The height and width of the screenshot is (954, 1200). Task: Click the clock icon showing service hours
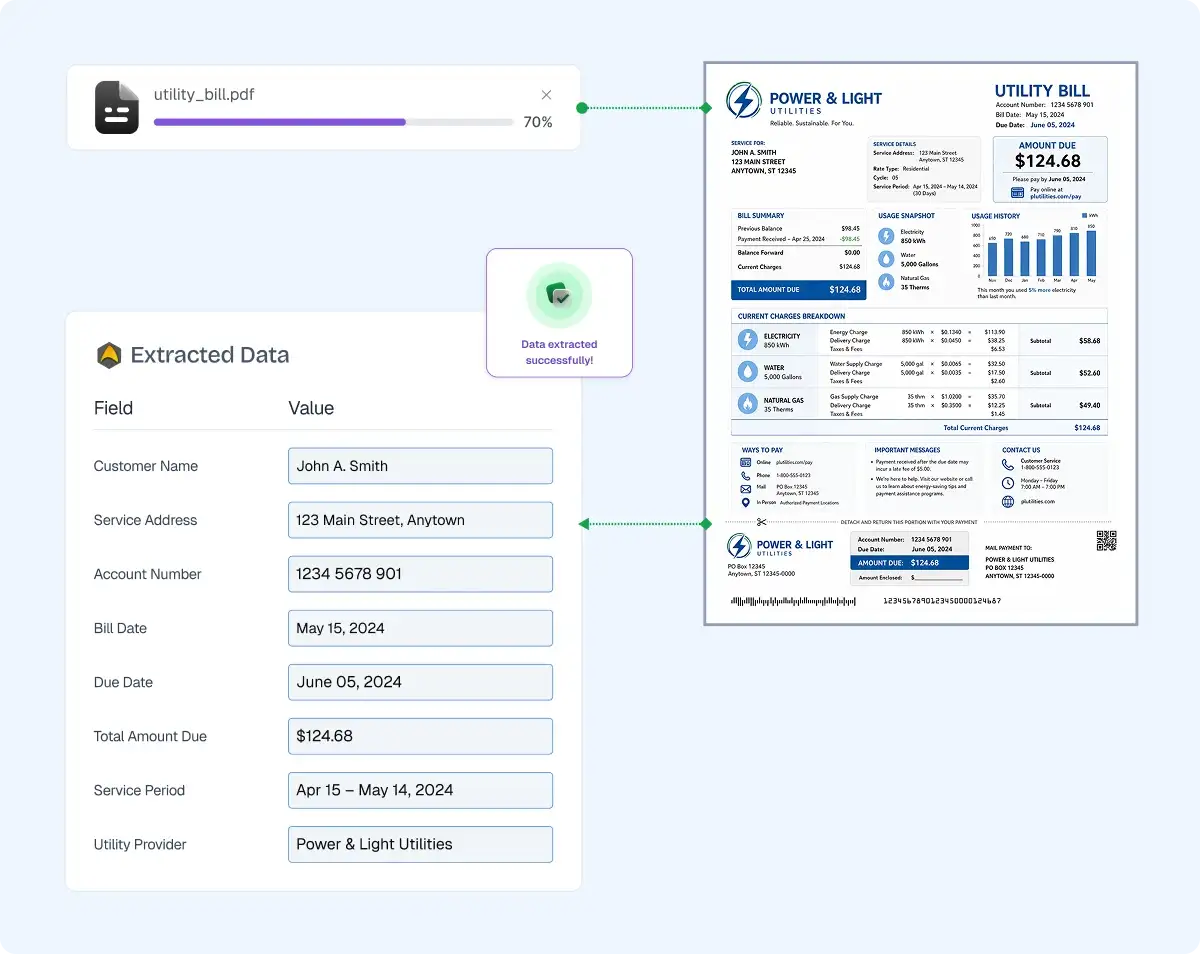[1008, 483]
